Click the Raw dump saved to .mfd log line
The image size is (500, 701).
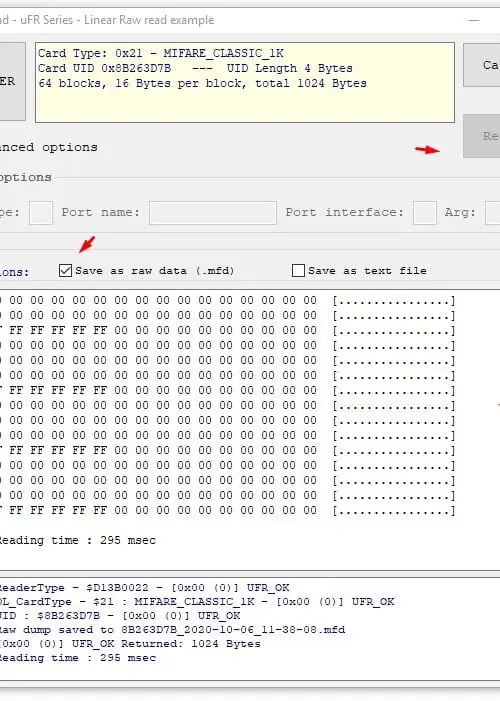click(x=172, y=629)
